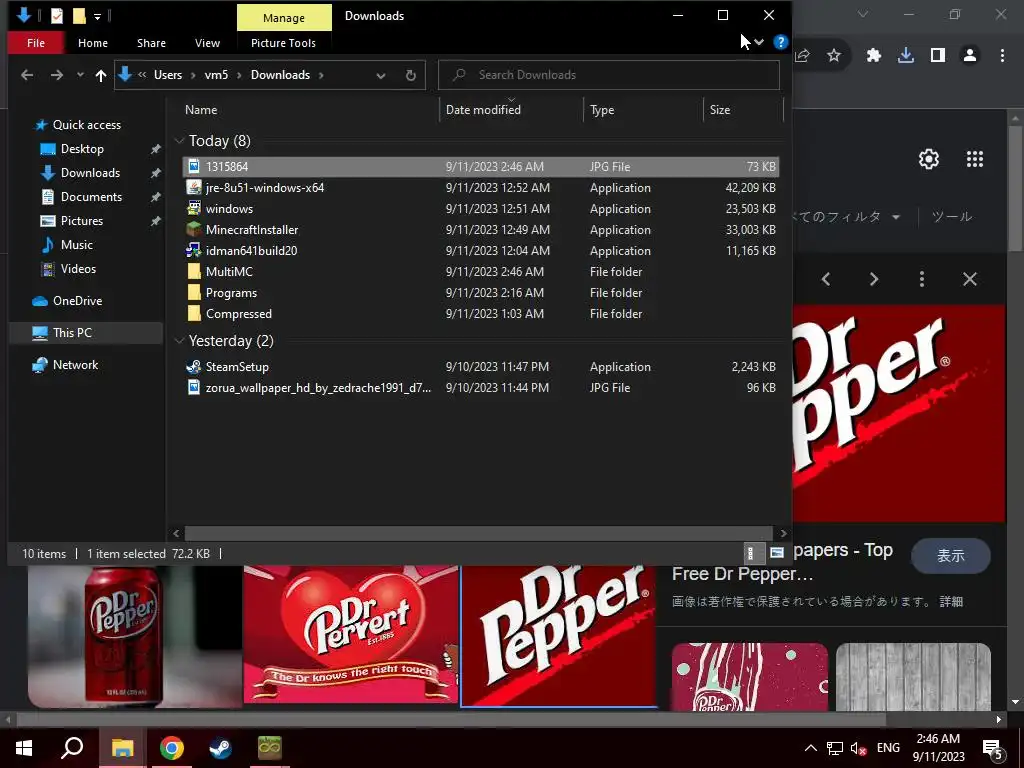Open address bar history dropdown
1024x768 pixels.
click(x=381, y=76)
